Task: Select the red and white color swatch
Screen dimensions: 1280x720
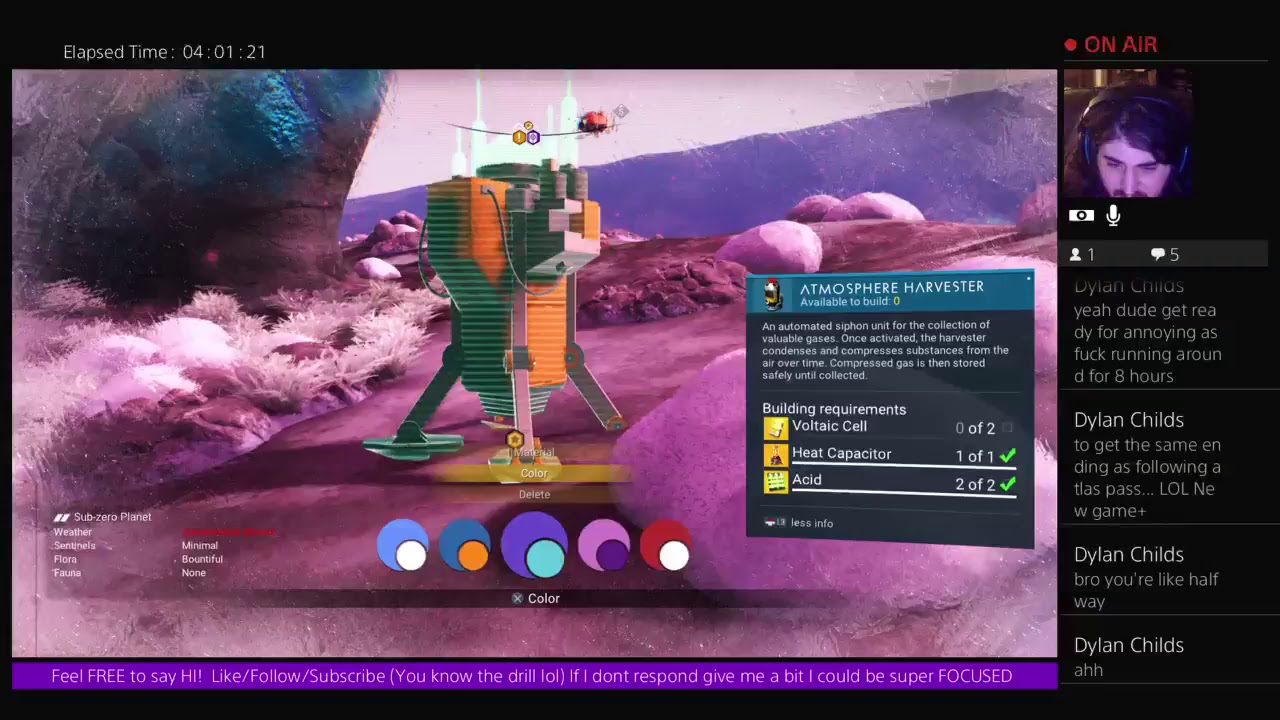Action: 666,546
